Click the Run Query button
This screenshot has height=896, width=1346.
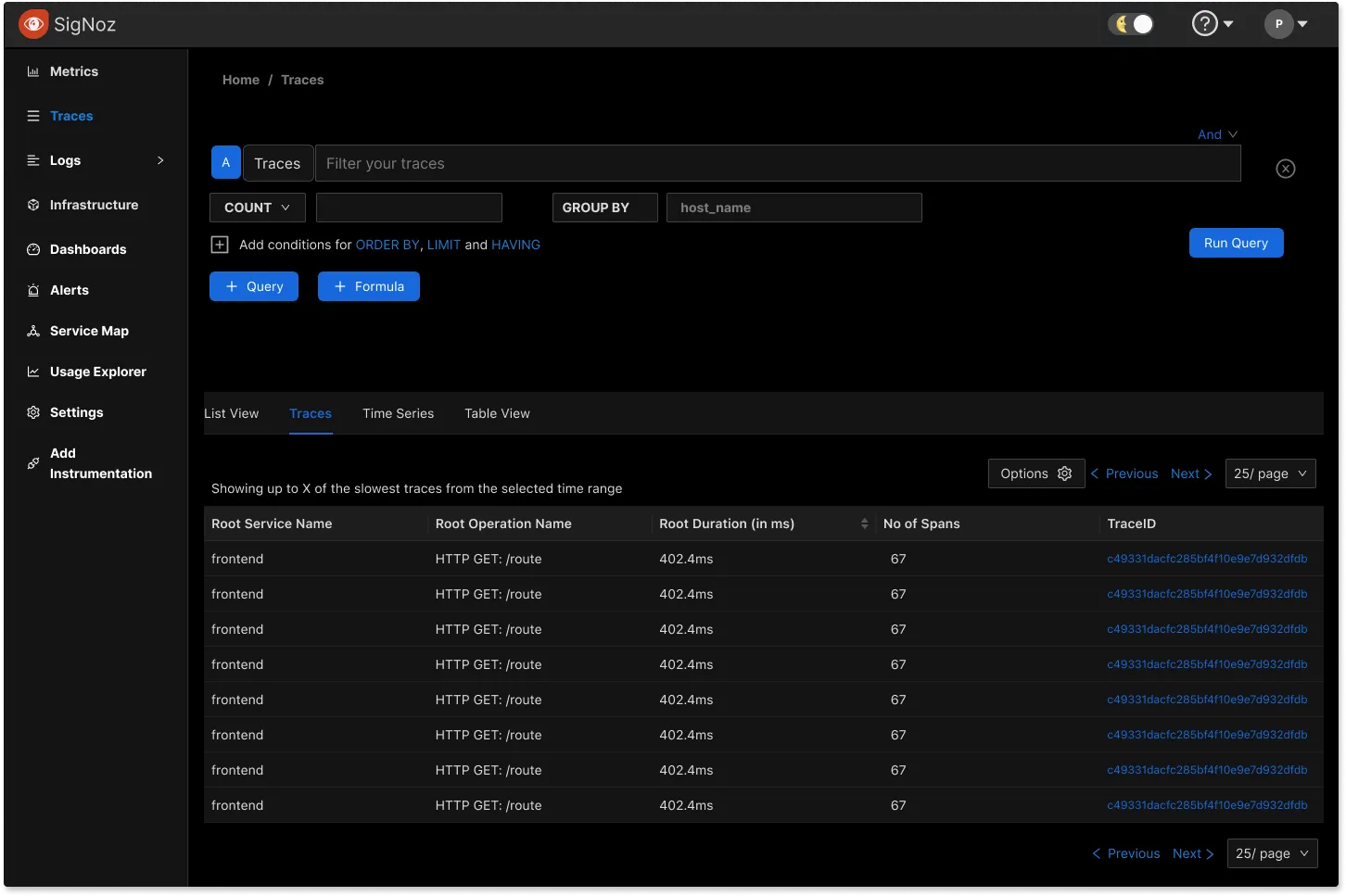pyautogui.click(x=1236, y=243)
